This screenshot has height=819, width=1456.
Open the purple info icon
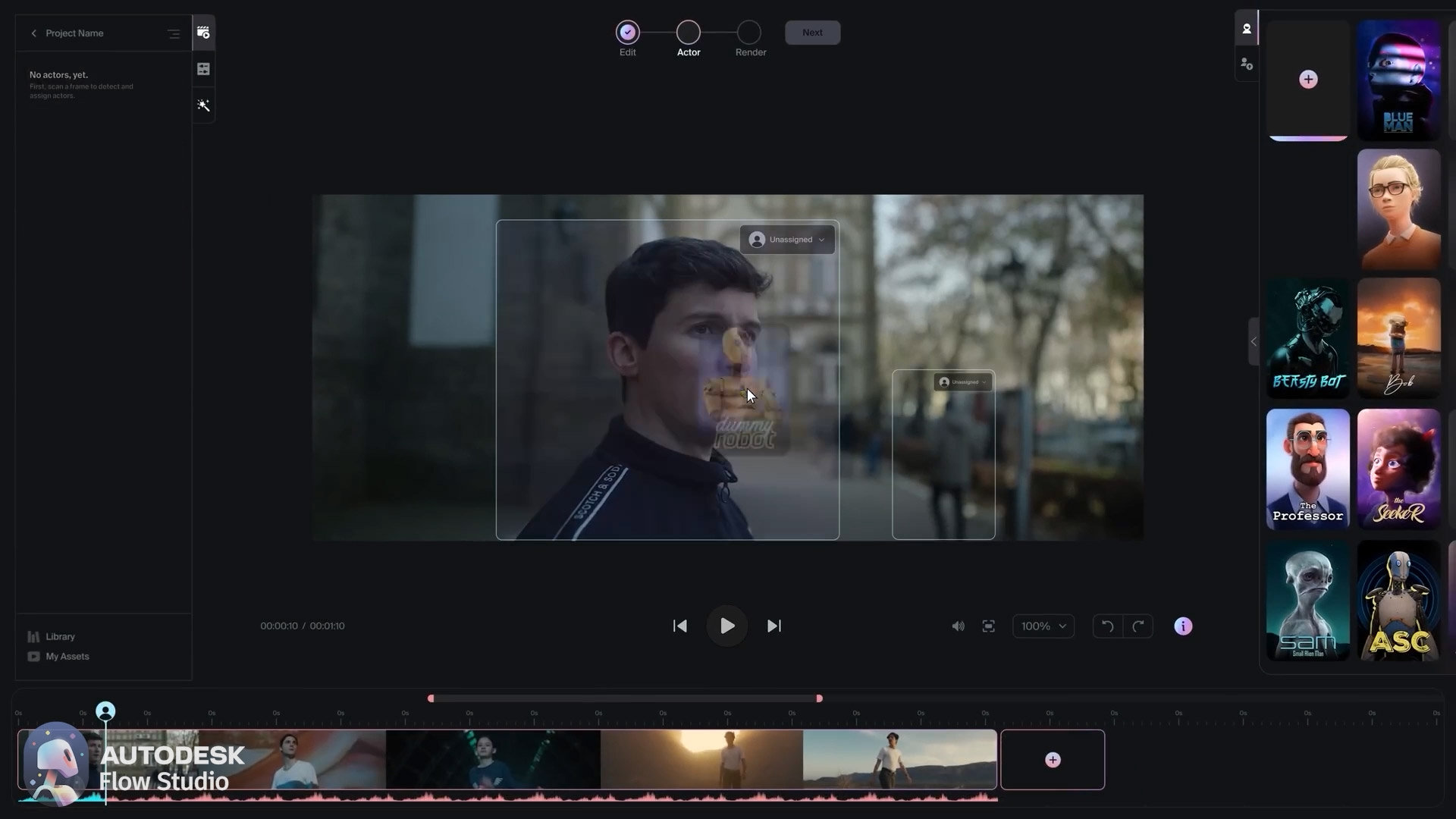1183,626
